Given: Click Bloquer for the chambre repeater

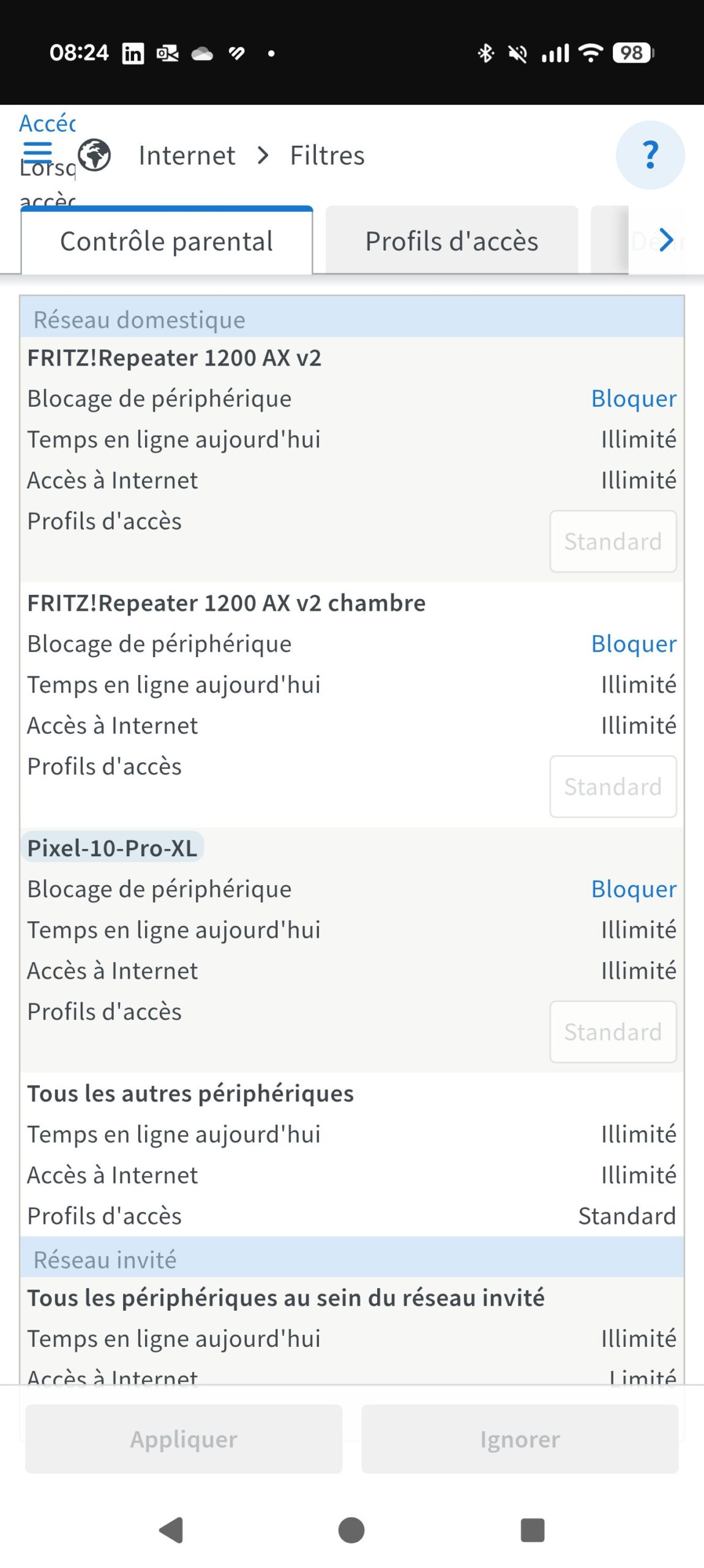Looking at the screenshot, I should click(x=634, y=644).
